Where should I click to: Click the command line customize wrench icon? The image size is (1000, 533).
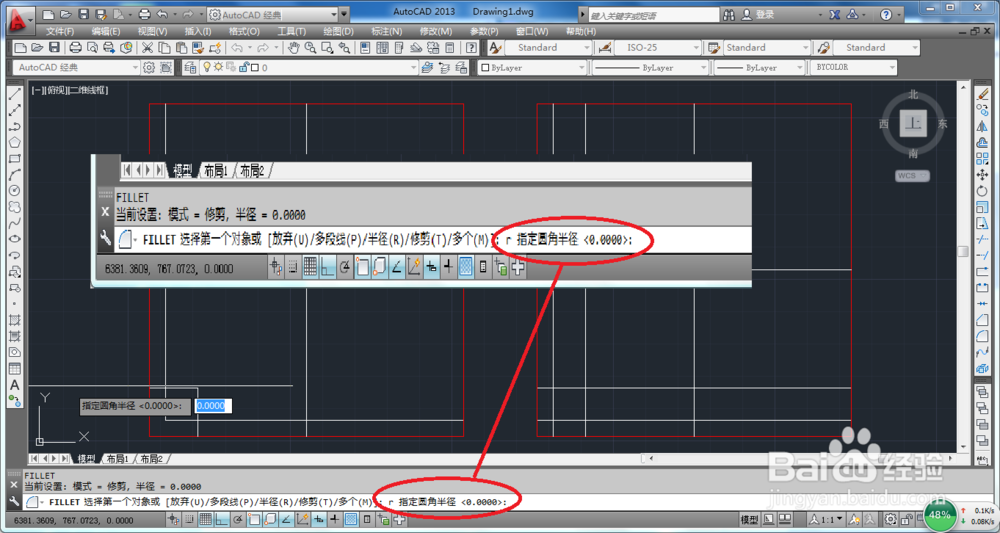point(15,502)
